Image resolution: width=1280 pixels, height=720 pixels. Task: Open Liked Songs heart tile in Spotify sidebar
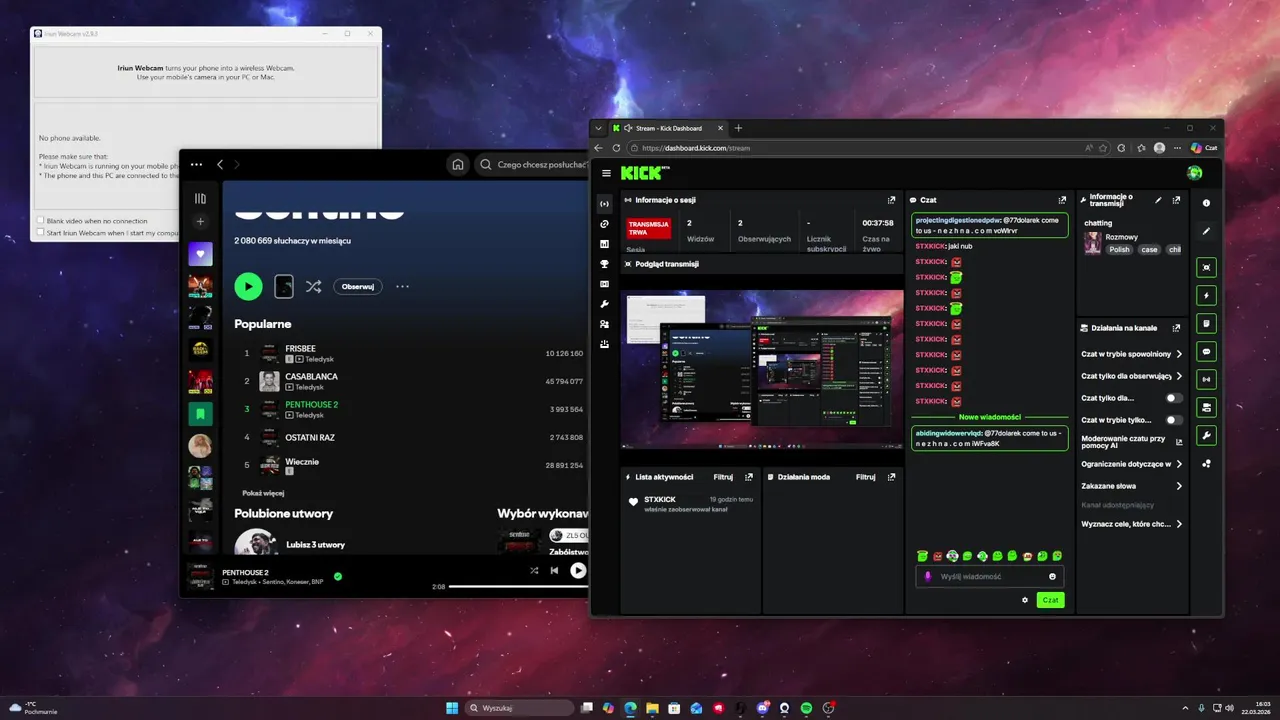[x=200, y=254]
